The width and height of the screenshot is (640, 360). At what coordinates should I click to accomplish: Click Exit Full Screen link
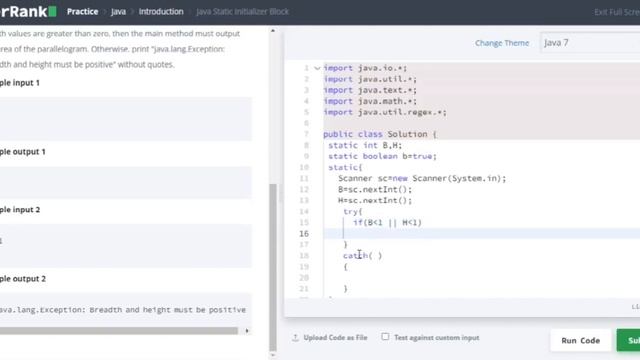pyautogui.click(x=617, y=12)
